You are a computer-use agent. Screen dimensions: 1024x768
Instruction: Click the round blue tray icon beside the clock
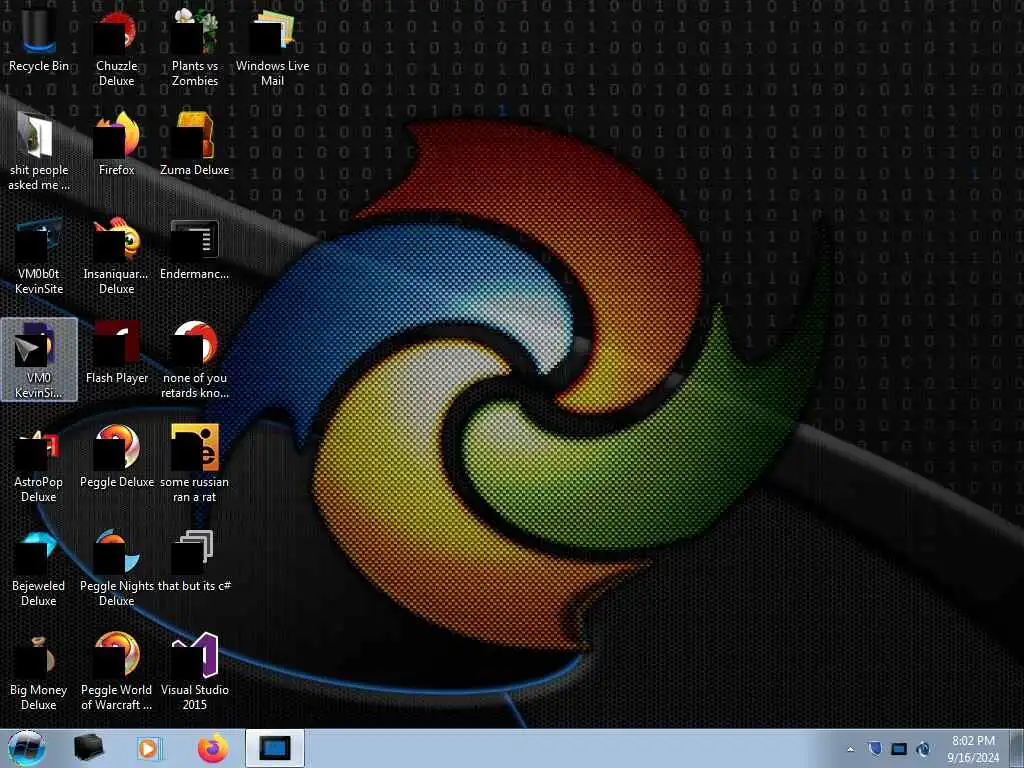923,749
